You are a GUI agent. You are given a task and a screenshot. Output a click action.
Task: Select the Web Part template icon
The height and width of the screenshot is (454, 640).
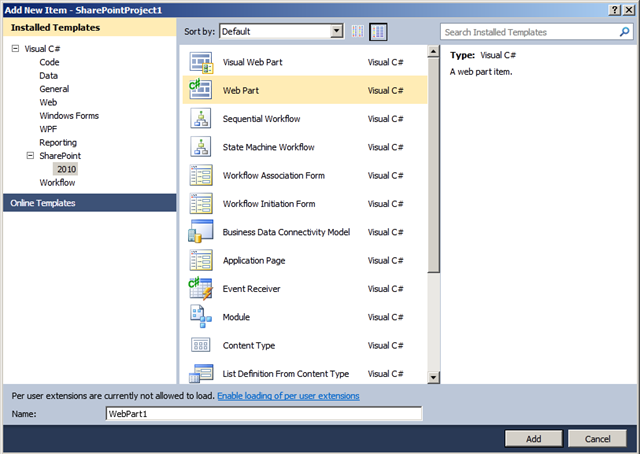coord(200,89)
